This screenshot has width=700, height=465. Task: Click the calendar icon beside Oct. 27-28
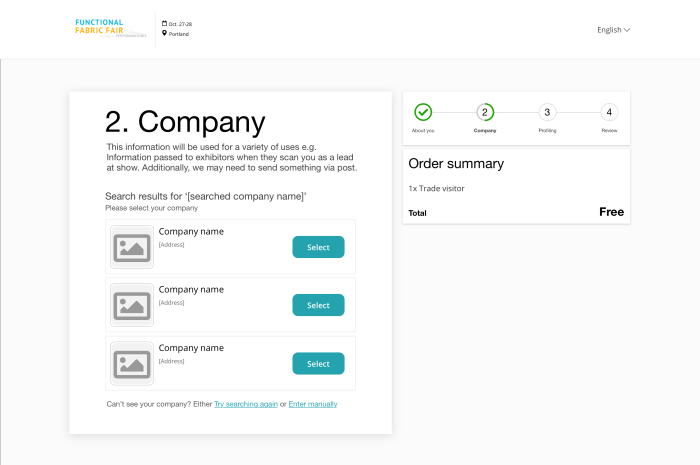[164, 23]
